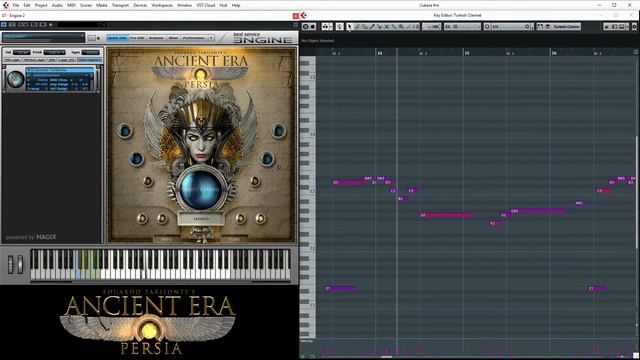
Task: Click the first plugin header icon
Action: pos(4,25)
